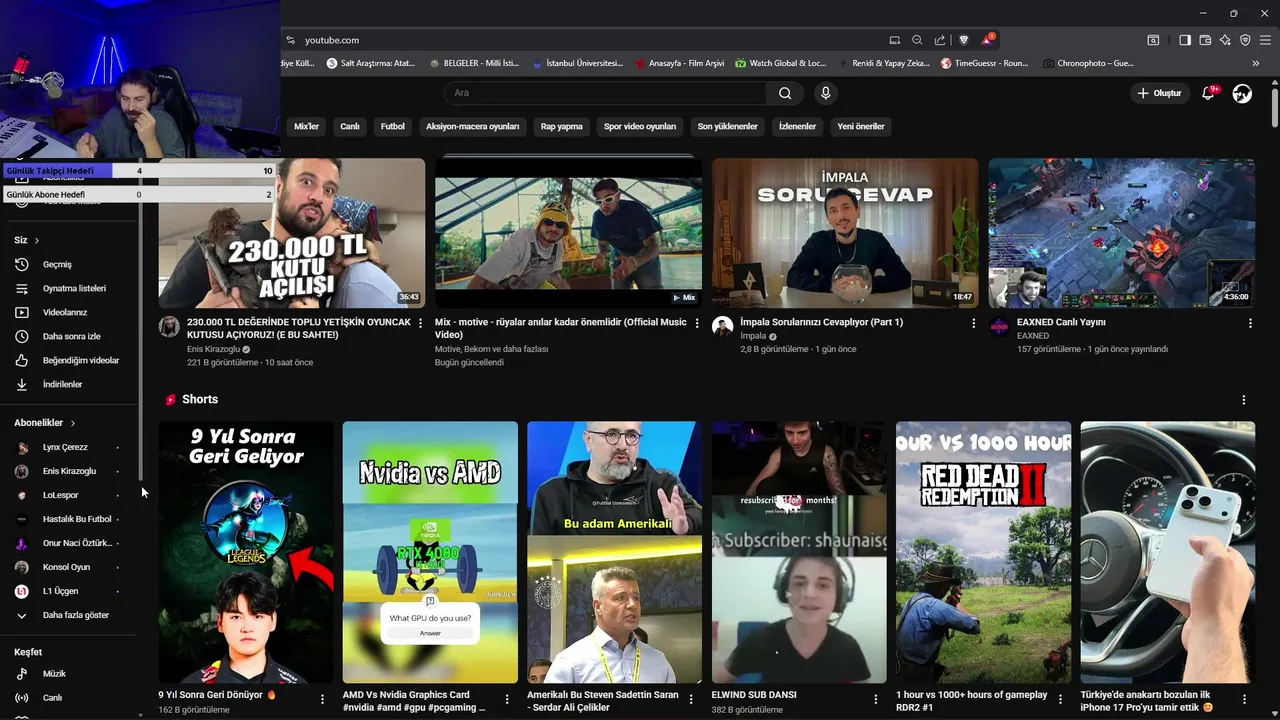Open options menu for 230.000 TL video

(420, 324)
